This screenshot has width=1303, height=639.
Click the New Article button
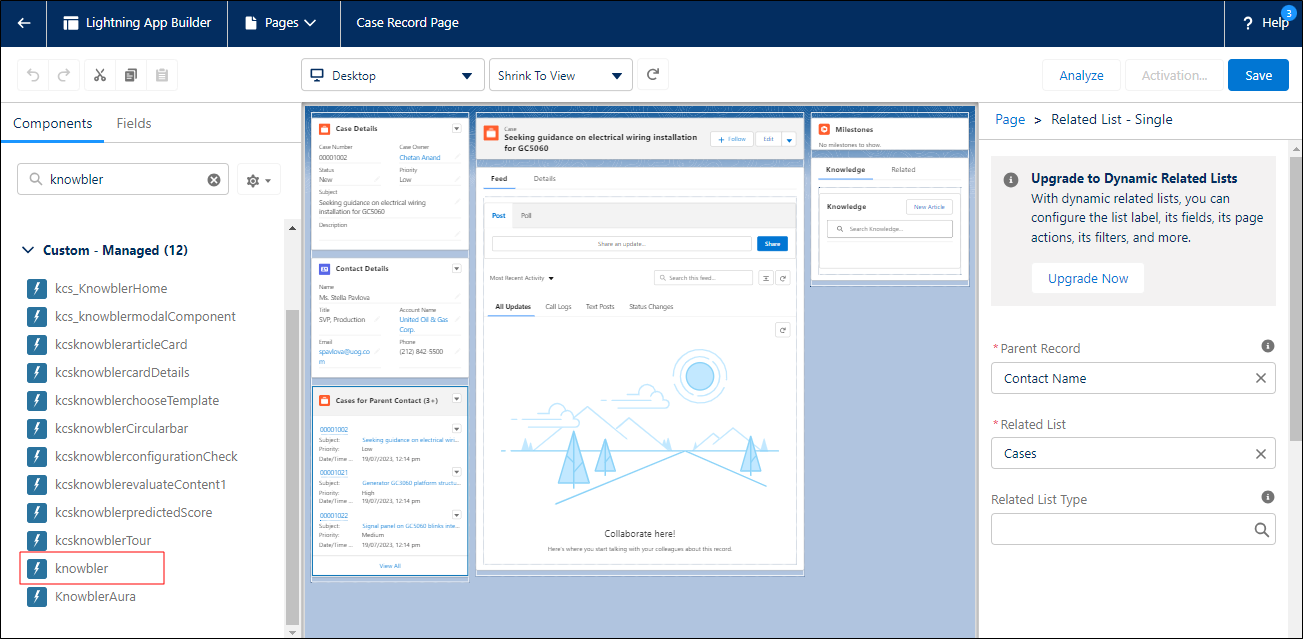point(929,207)
